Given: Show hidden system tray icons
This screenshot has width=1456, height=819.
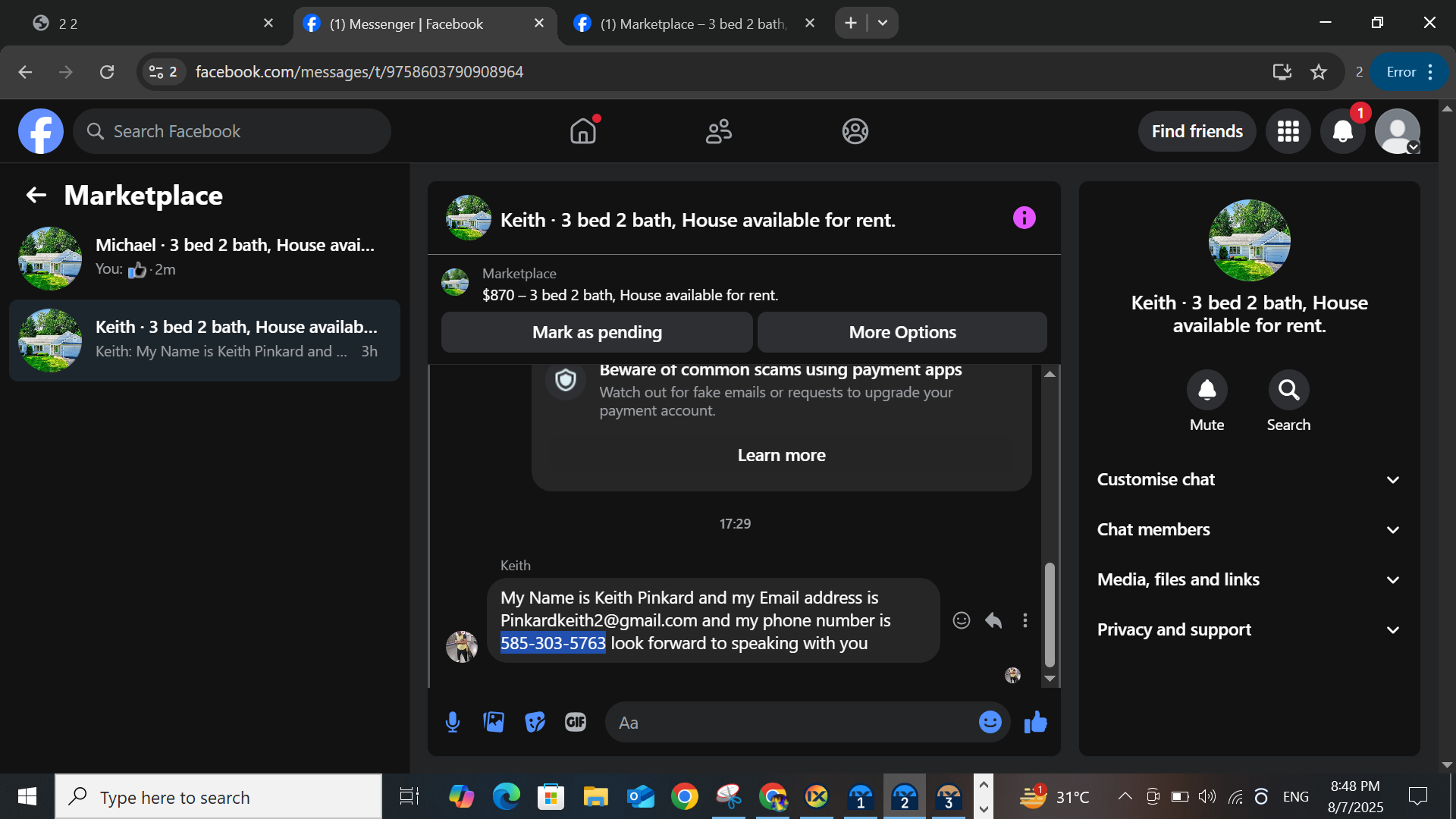Looking at the screenshot, I should (1125, 796).
